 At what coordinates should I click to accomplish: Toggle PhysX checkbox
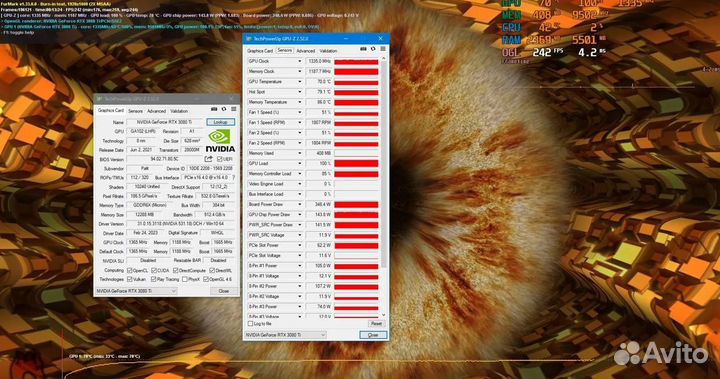tap(184, 279)
